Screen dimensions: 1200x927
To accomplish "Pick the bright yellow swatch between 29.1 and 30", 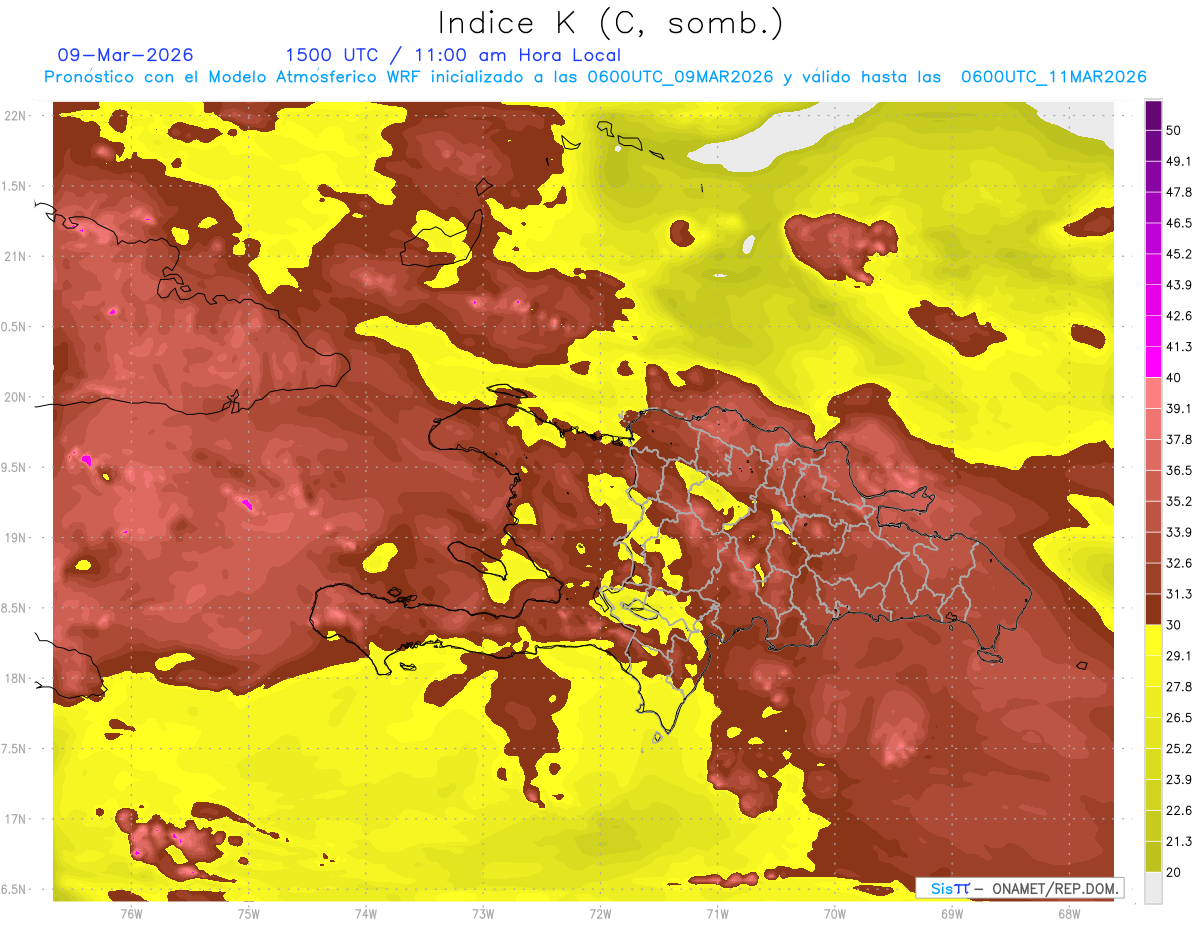I will (1153, 640).
